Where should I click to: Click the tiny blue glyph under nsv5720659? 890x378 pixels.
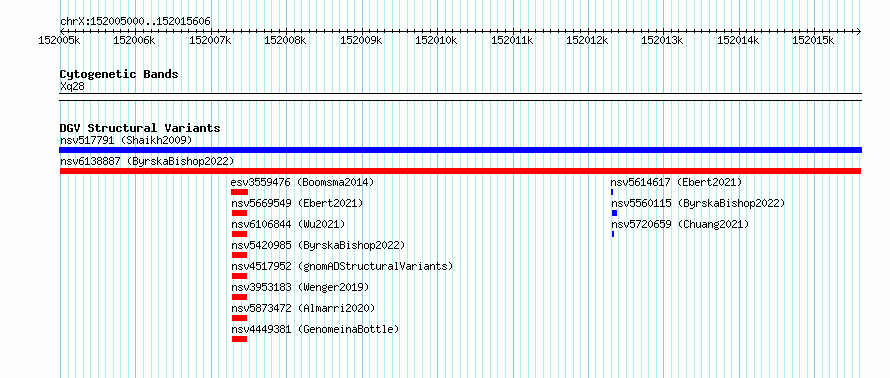point(613,234)
